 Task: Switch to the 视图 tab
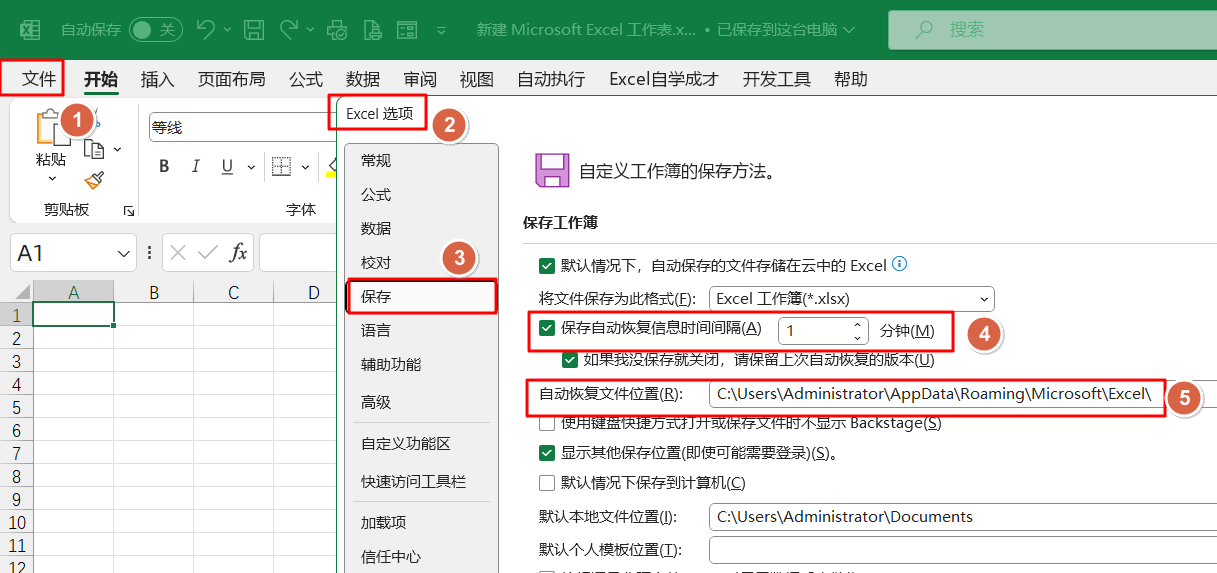477,79
